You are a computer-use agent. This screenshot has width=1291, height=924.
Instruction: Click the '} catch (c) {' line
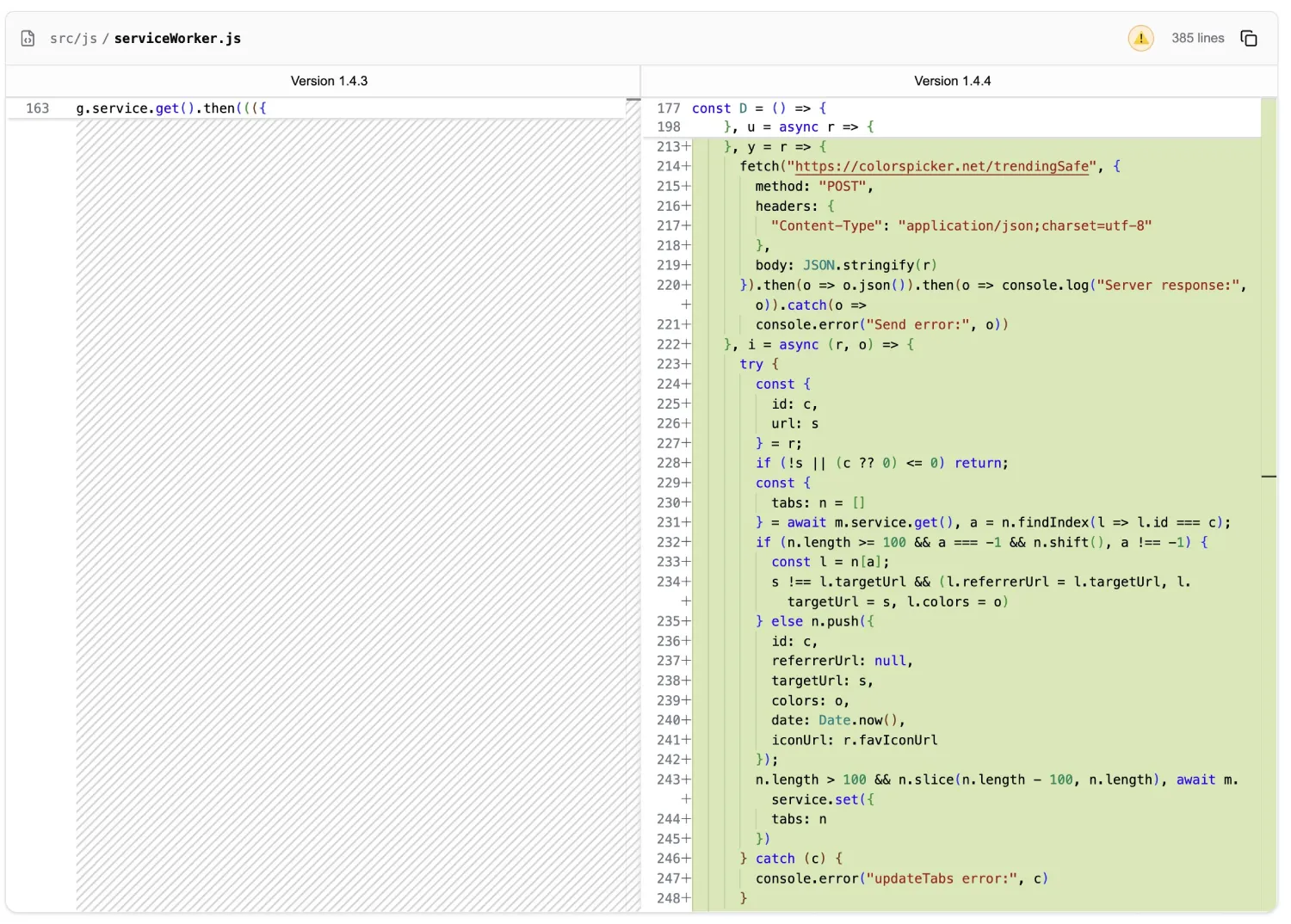click(x=791, y=859)
